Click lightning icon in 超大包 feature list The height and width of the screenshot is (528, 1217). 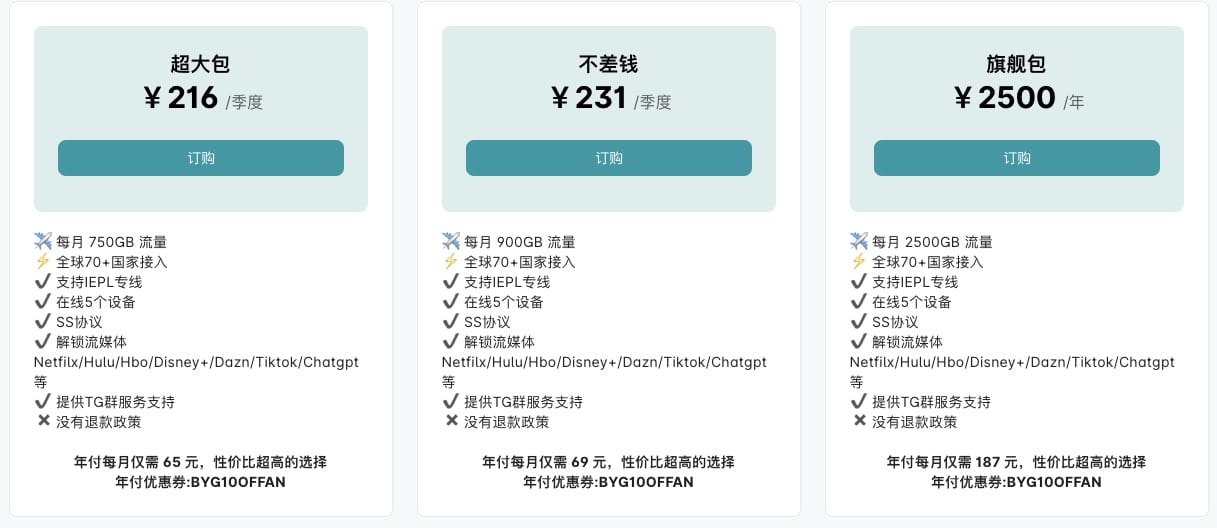point(43,261)
